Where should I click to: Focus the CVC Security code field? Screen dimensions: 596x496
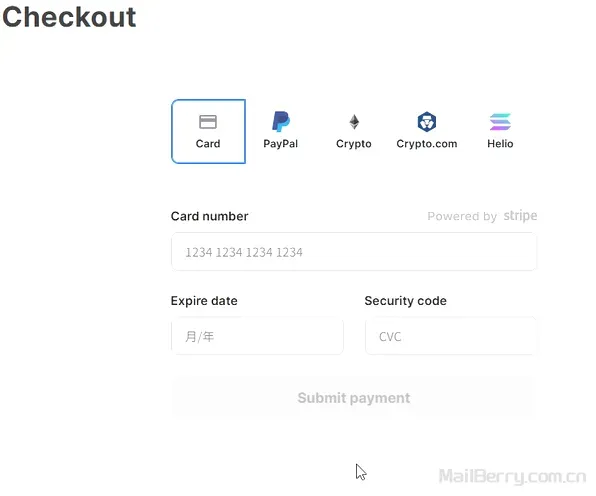click(451, 336)
